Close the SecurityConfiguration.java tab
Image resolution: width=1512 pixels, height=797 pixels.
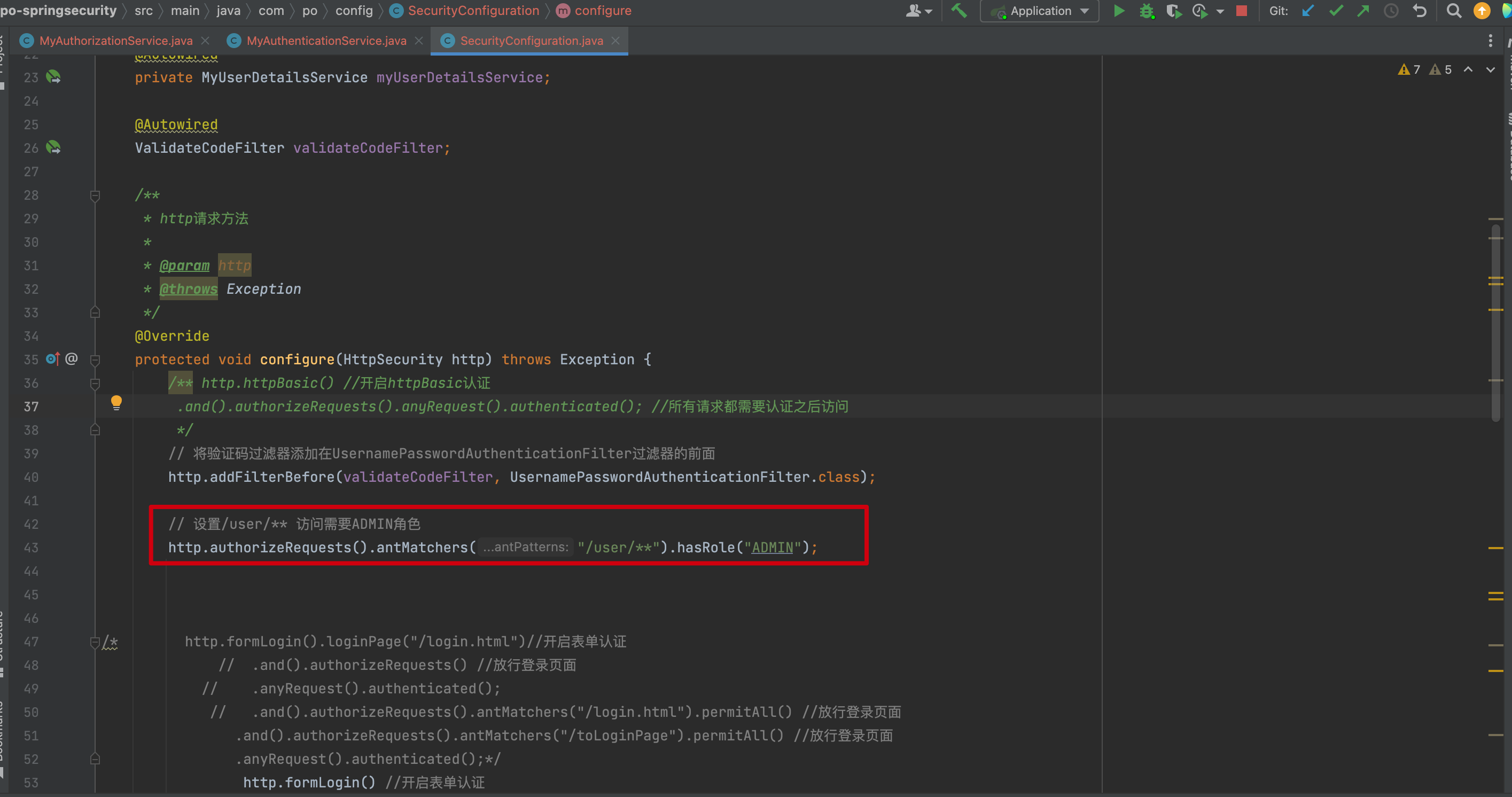(x=615, y=41)
